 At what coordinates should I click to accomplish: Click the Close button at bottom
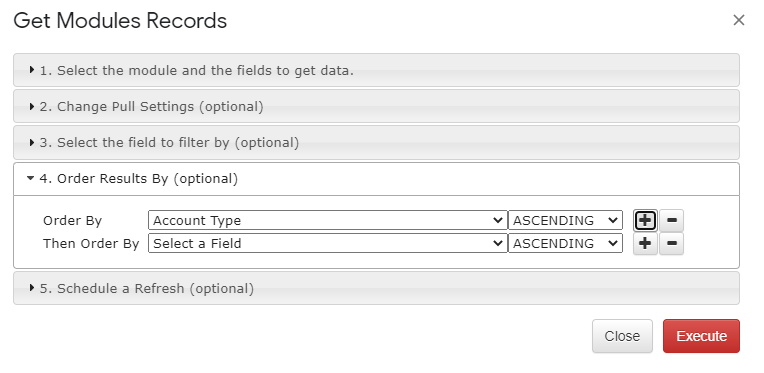tap(622, 336)
